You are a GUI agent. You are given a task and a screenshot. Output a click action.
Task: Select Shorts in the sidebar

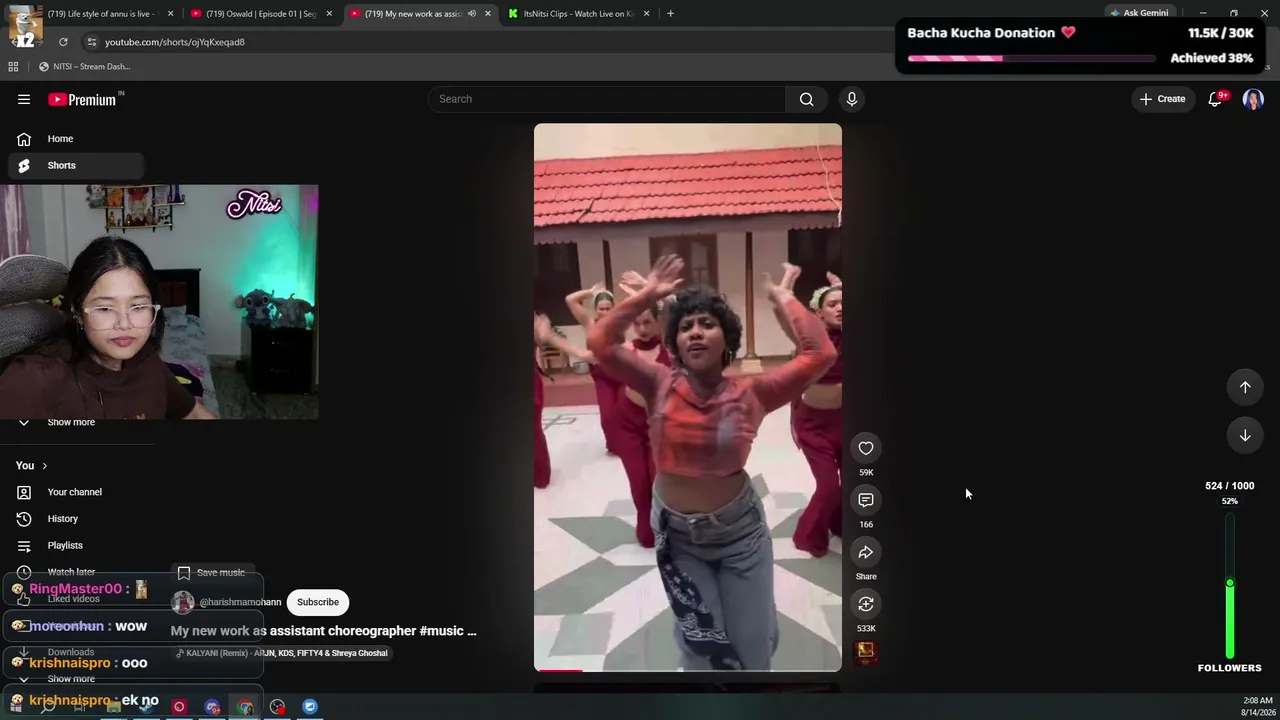pos(76,166)
